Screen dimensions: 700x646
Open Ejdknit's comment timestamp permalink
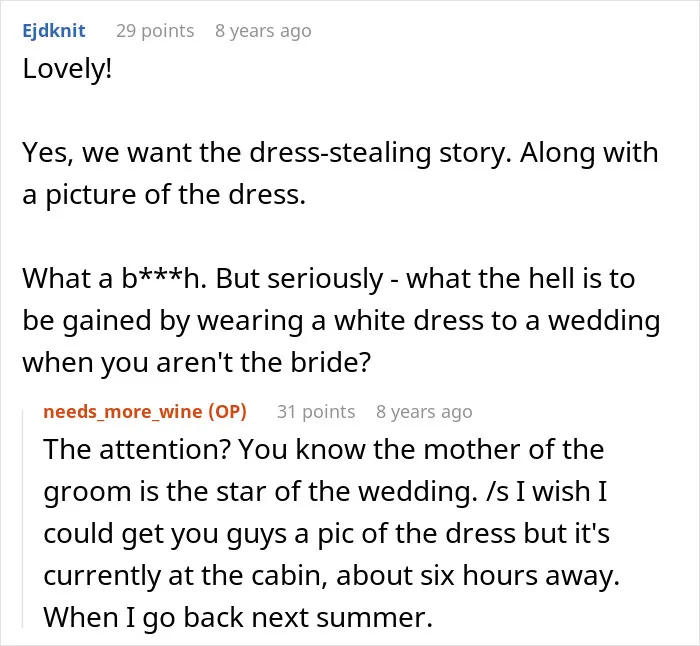[x=263, y=31]
